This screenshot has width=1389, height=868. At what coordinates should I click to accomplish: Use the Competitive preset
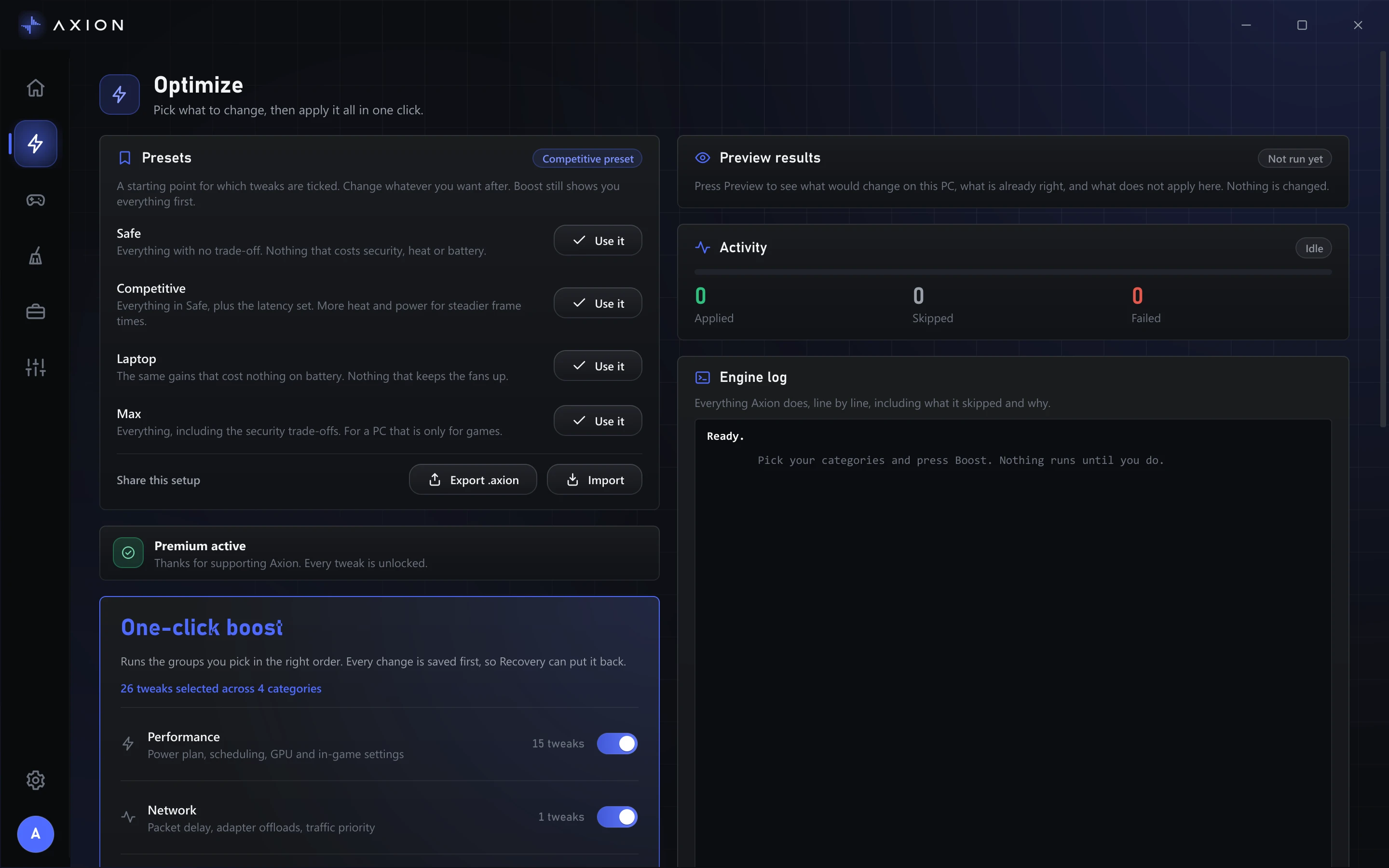click(x=598, y=302)
